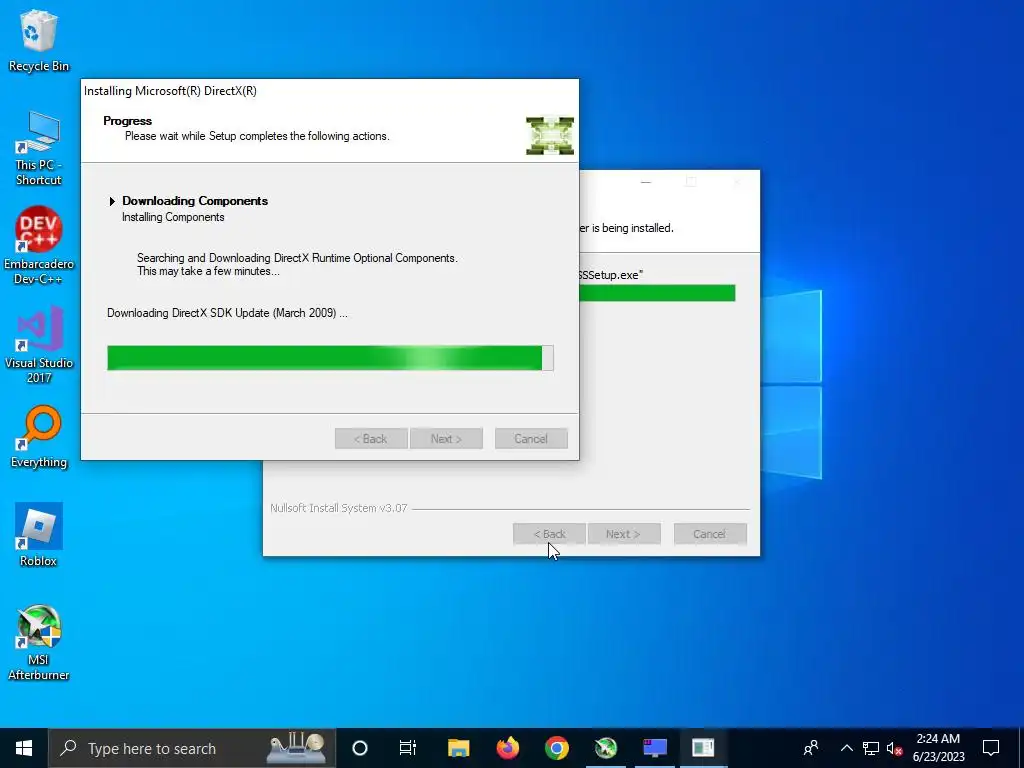
Task: Click Back in the DirectX installer
Action: point(371,439)
